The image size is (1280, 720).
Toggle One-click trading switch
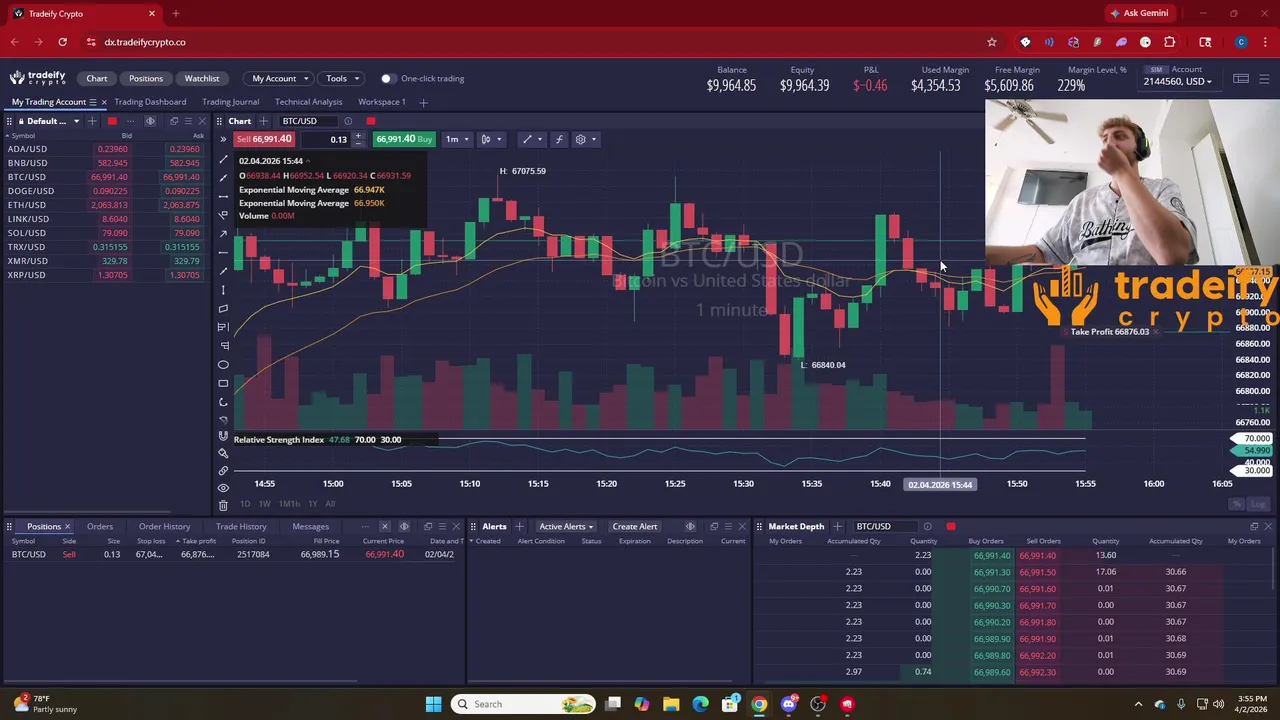pos(386,78)
